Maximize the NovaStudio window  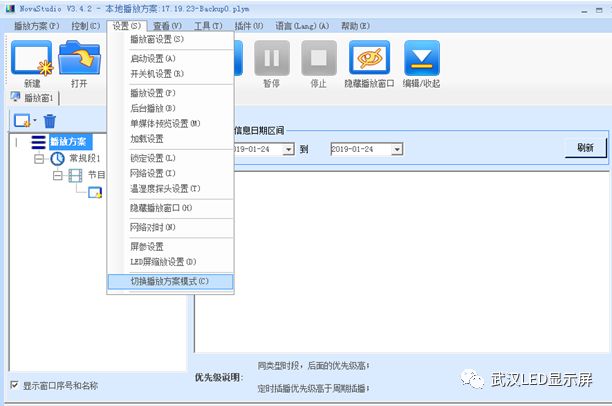[x=599, y=11]
